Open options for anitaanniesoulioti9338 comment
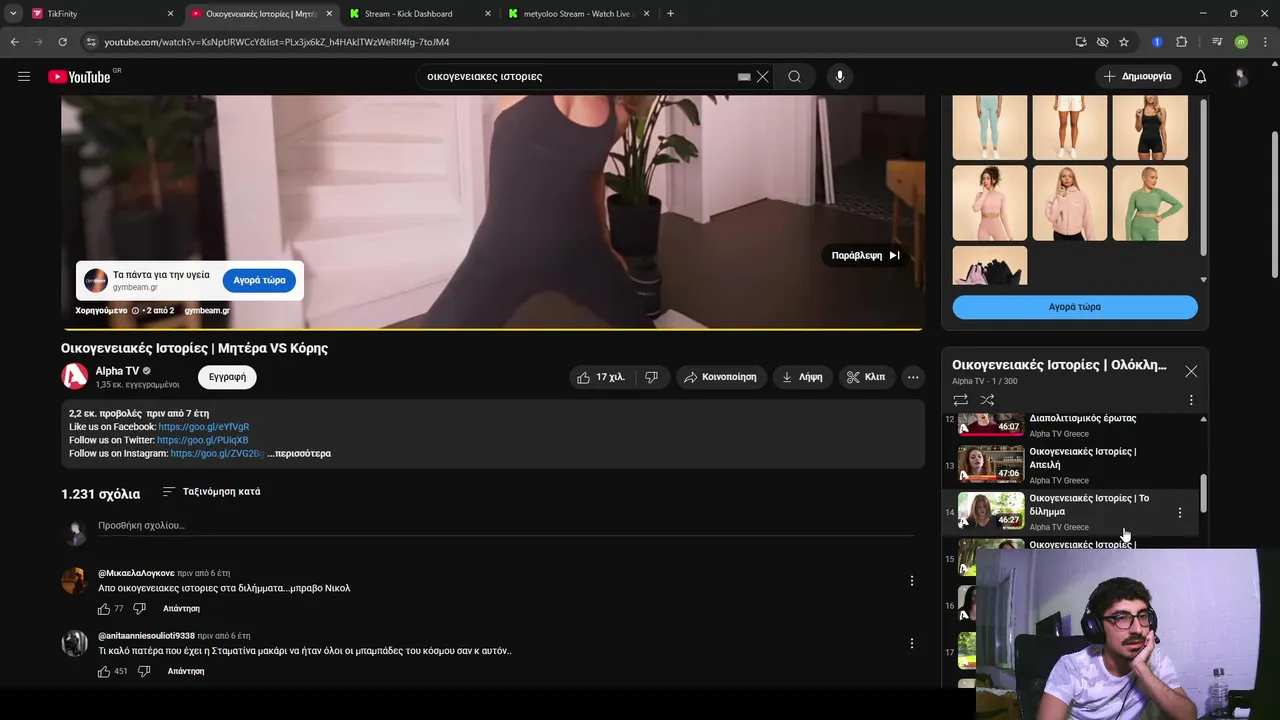This screenshot has width=1280, height=720. 911,644
